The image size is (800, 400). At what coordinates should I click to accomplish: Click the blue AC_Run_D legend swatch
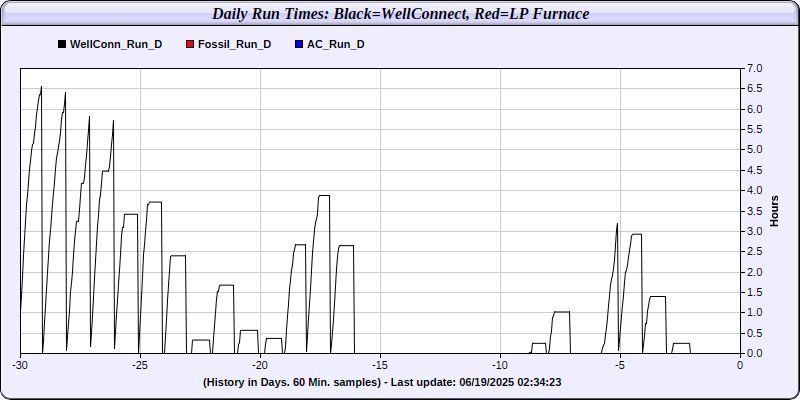pyautogui.click(x=299, y=44)
